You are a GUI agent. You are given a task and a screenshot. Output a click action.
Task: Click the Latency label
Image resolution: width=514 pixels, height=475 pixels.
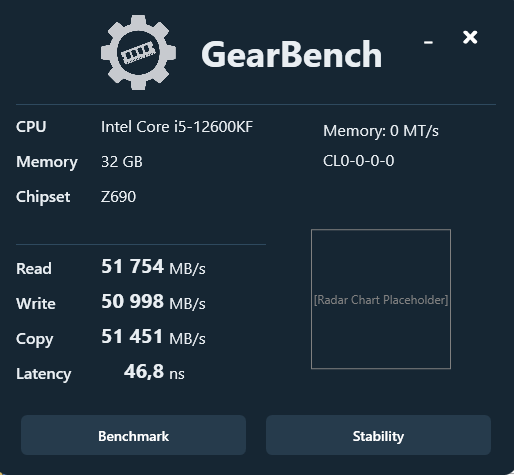tap(44, 374)
